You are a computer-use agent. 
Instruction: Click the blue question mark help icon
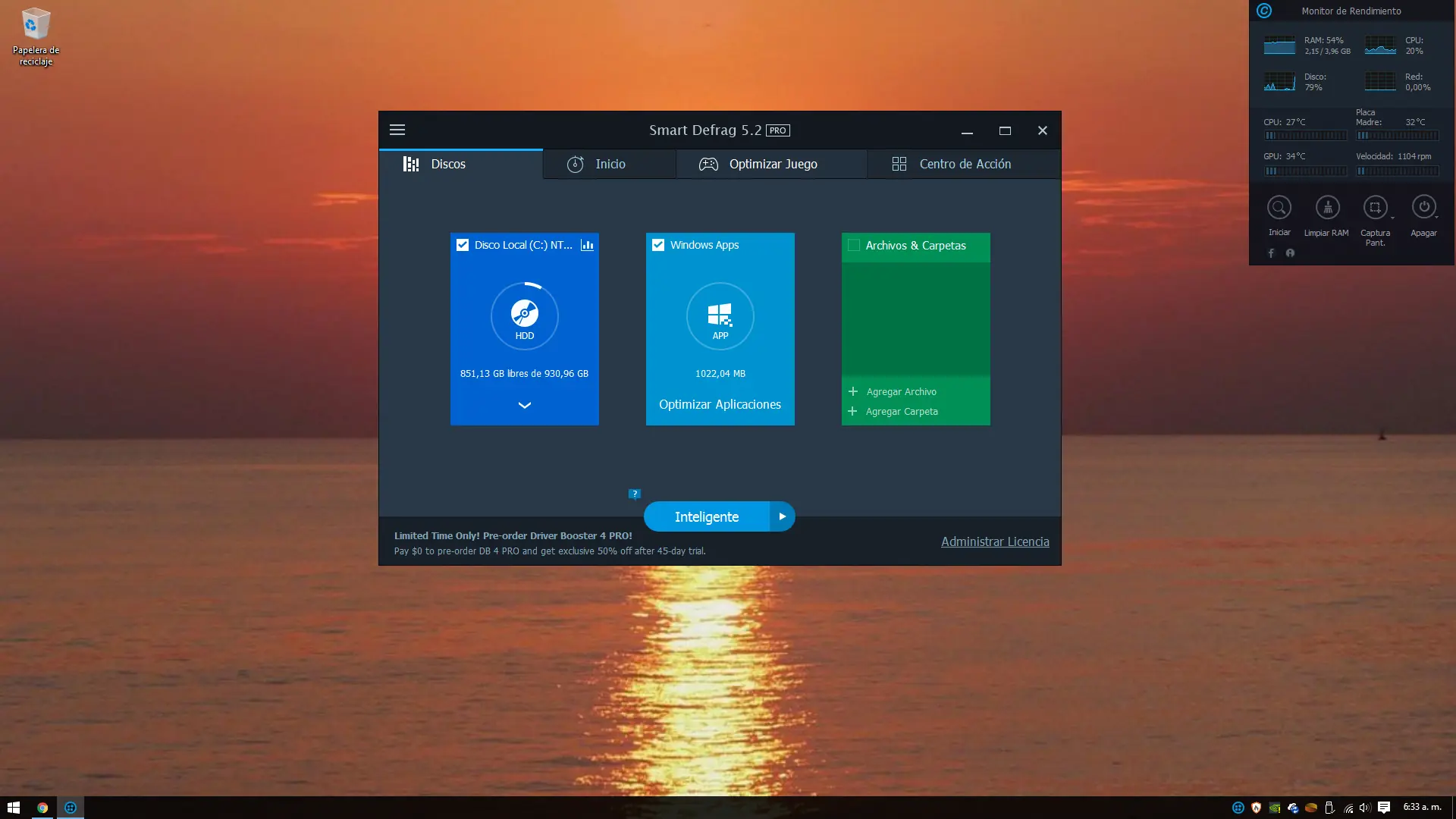635,494
